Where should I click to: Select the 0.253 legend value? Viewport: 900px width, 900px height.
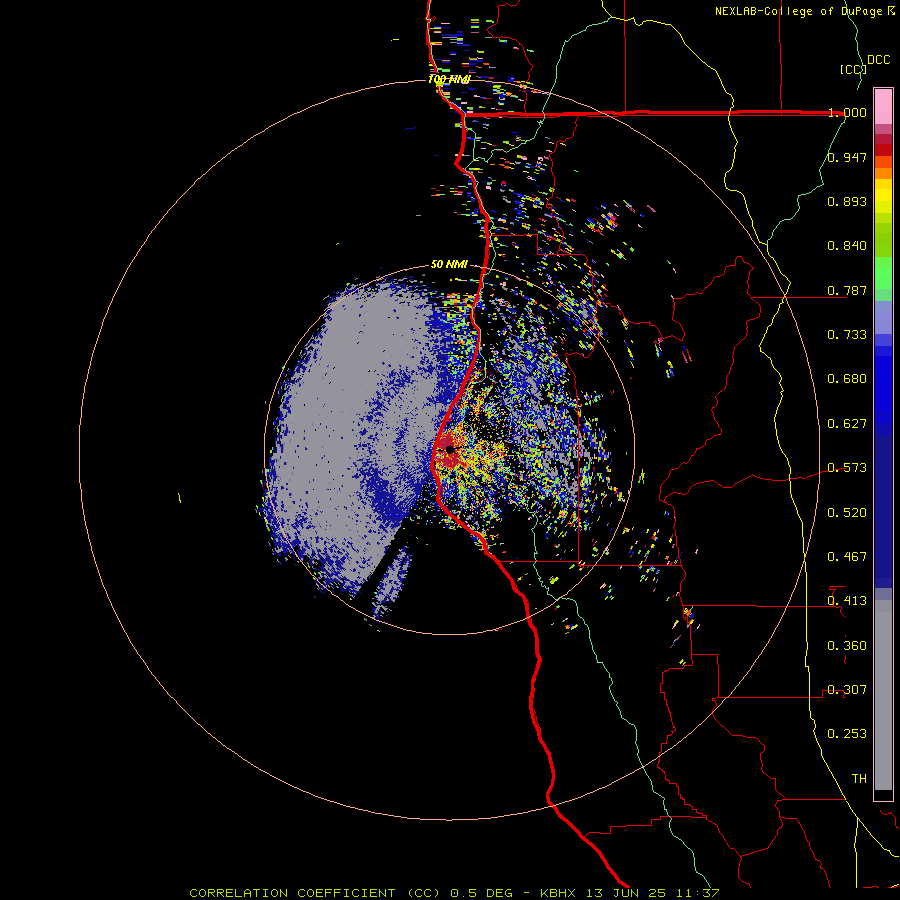pyautogui.click(x=847, y=734)
